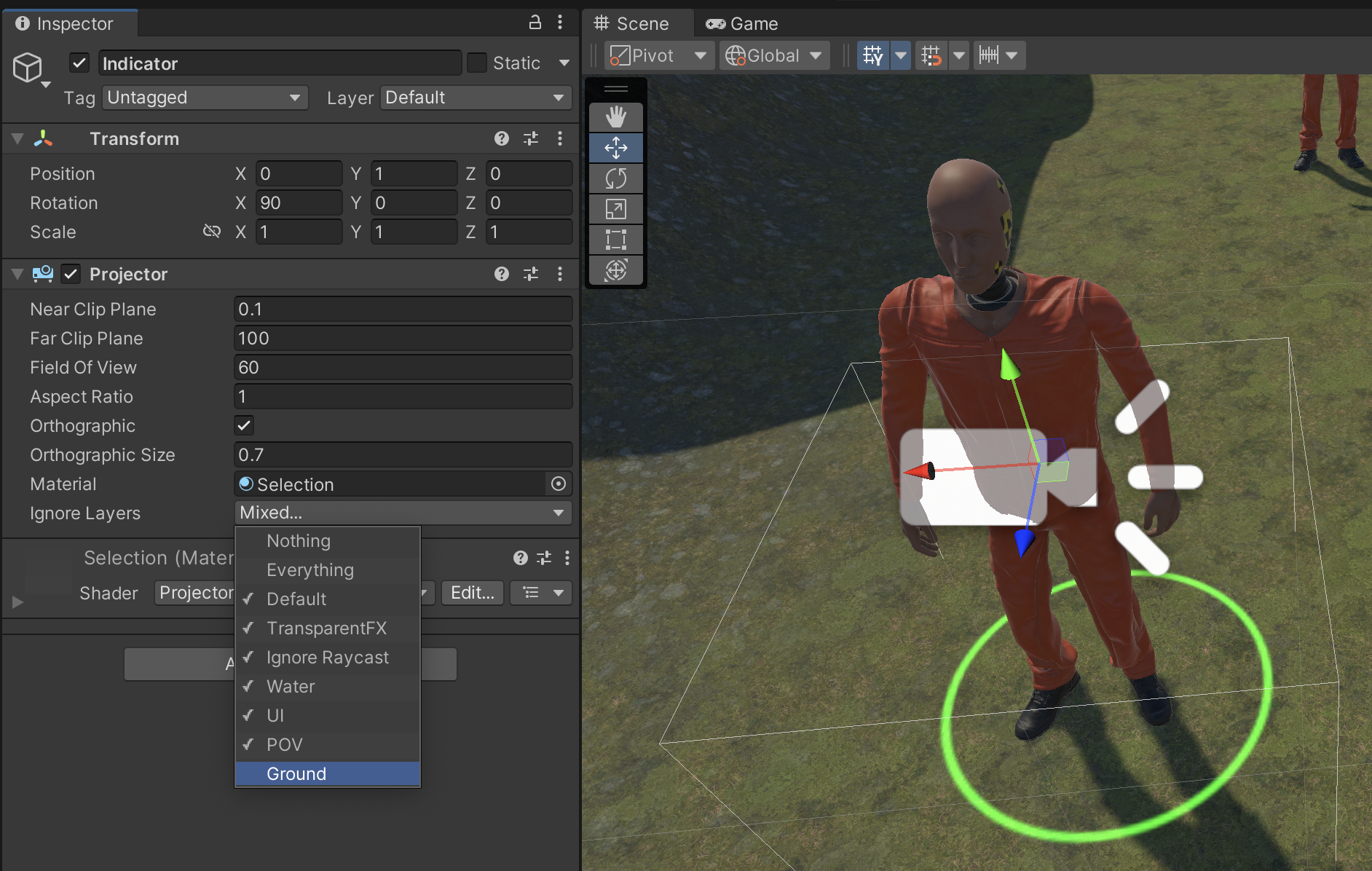Screen dimensions: 1372x871
Task: Open Transform component preset settings icon
Action: point(531,138)
